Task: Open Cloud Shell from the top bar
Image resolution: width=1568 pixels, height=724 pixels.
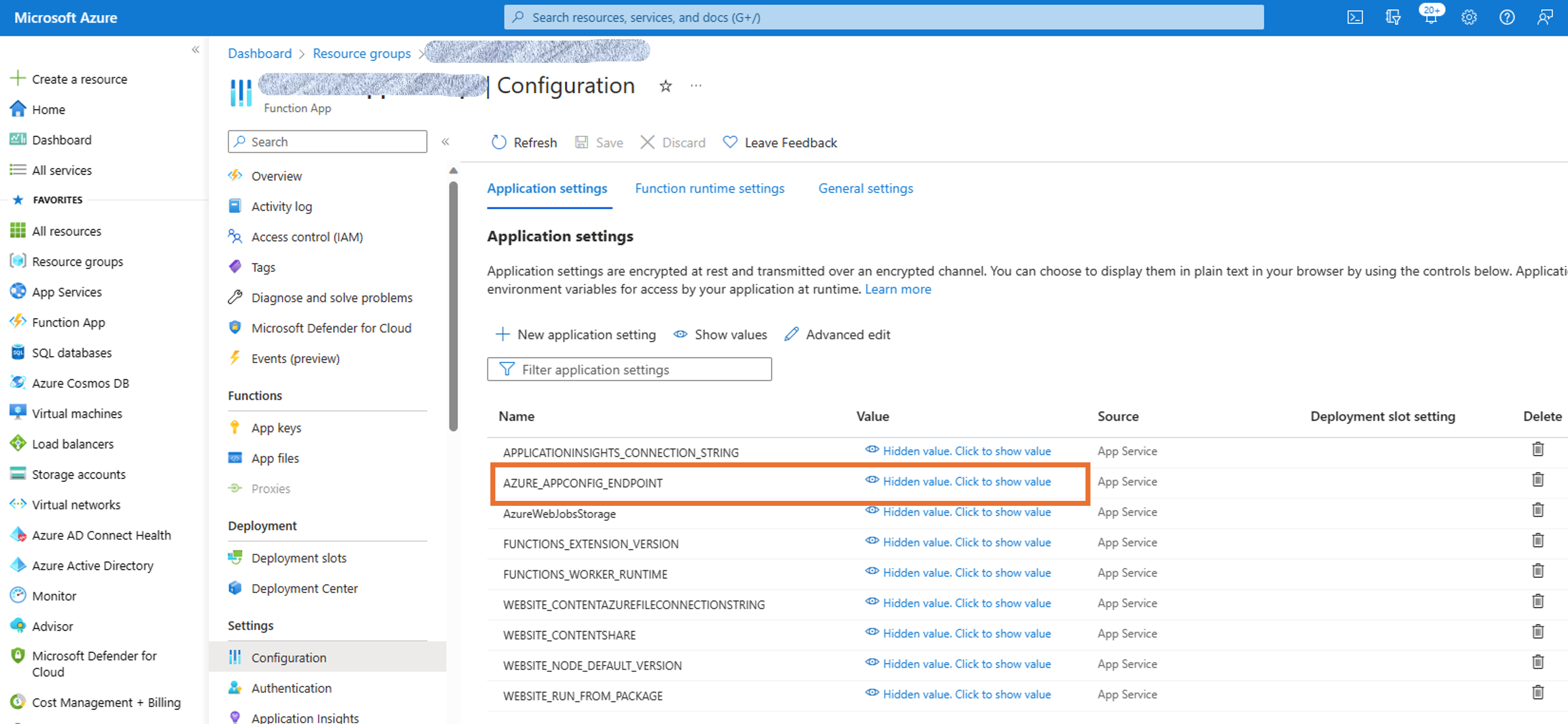Action: [1355, 17]
